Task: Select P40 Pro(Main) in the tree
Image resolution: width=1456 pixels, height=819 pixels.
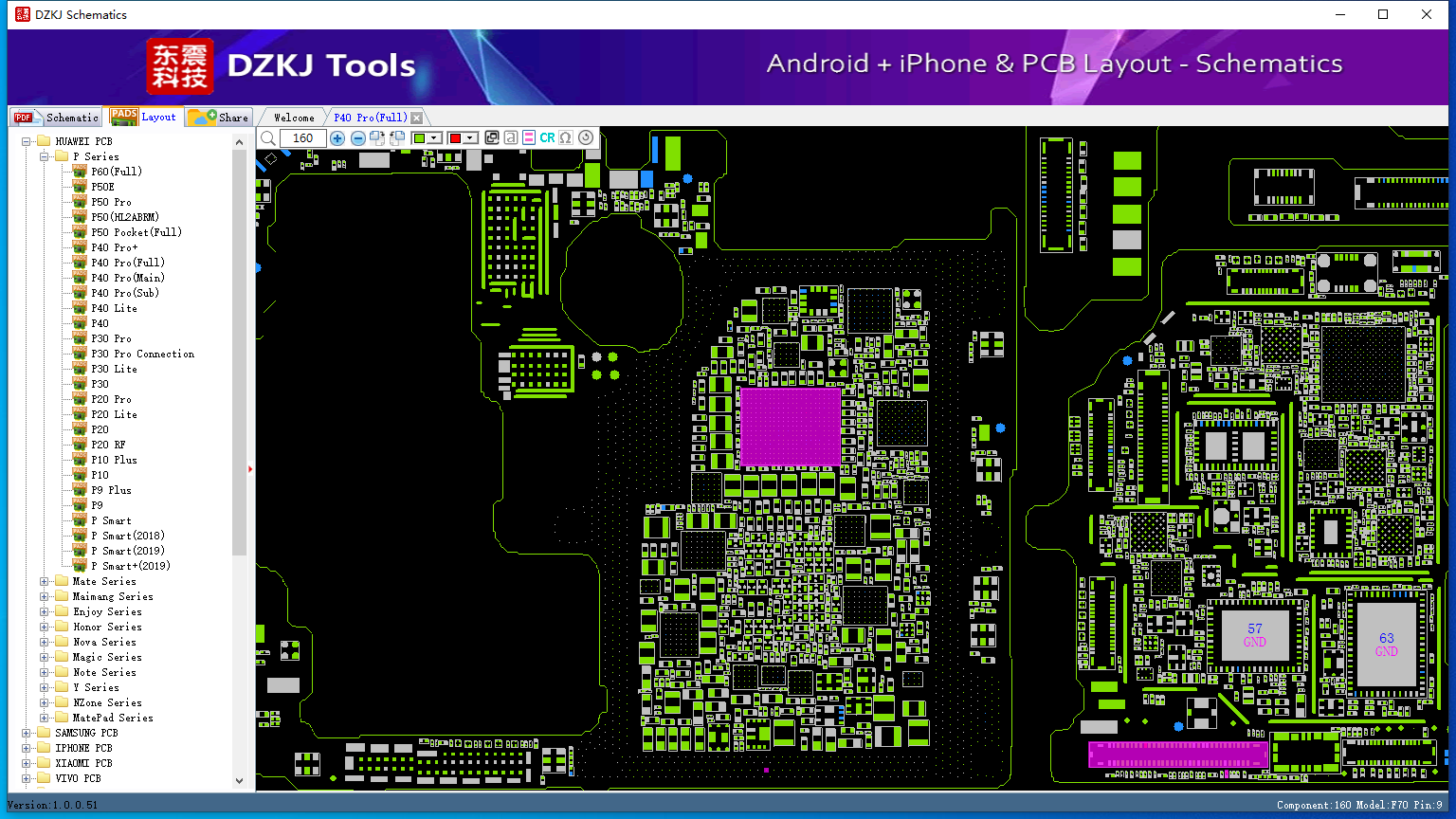Action: pyautogui.click(x=128, y=278)
